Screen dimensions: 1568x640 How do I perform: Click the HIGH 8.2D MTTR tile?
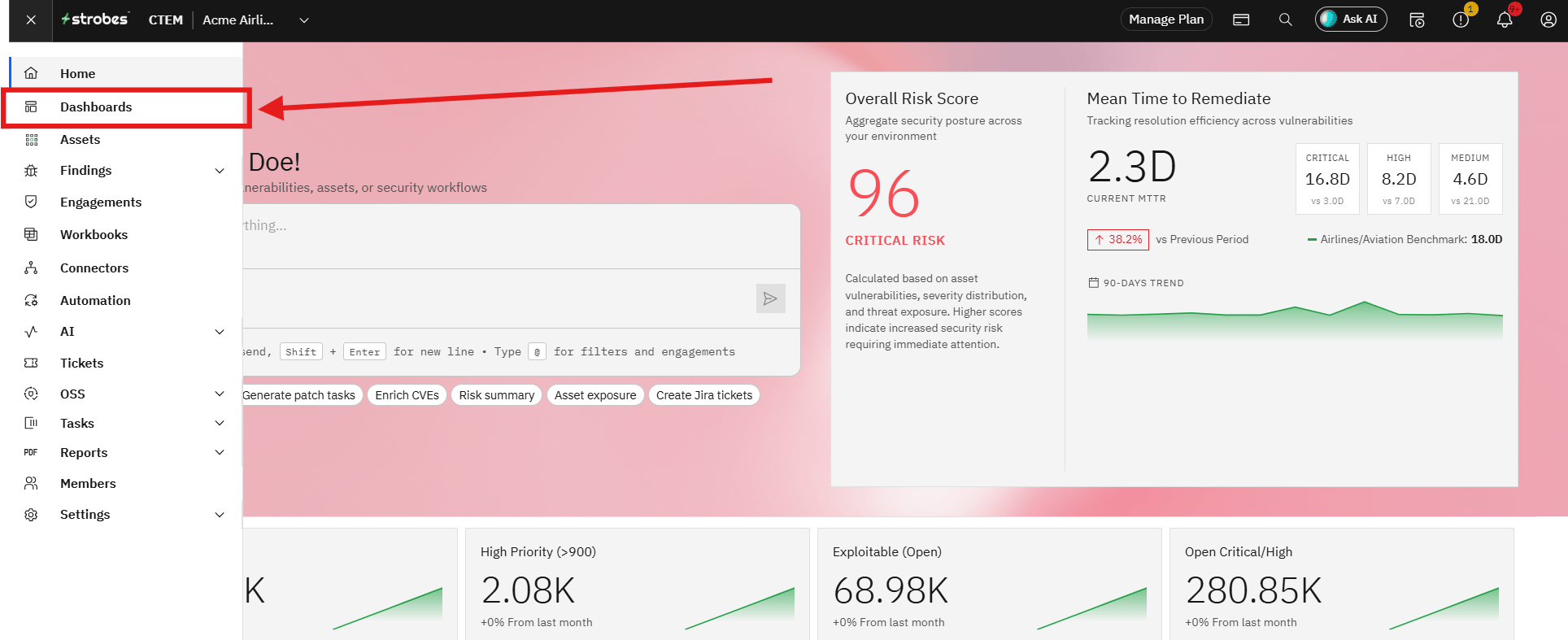[1399, 179]
